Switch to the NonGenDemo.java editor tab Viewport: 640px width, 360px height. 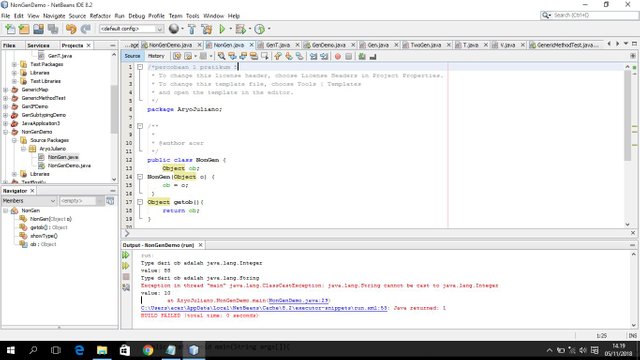pos(171,45)
